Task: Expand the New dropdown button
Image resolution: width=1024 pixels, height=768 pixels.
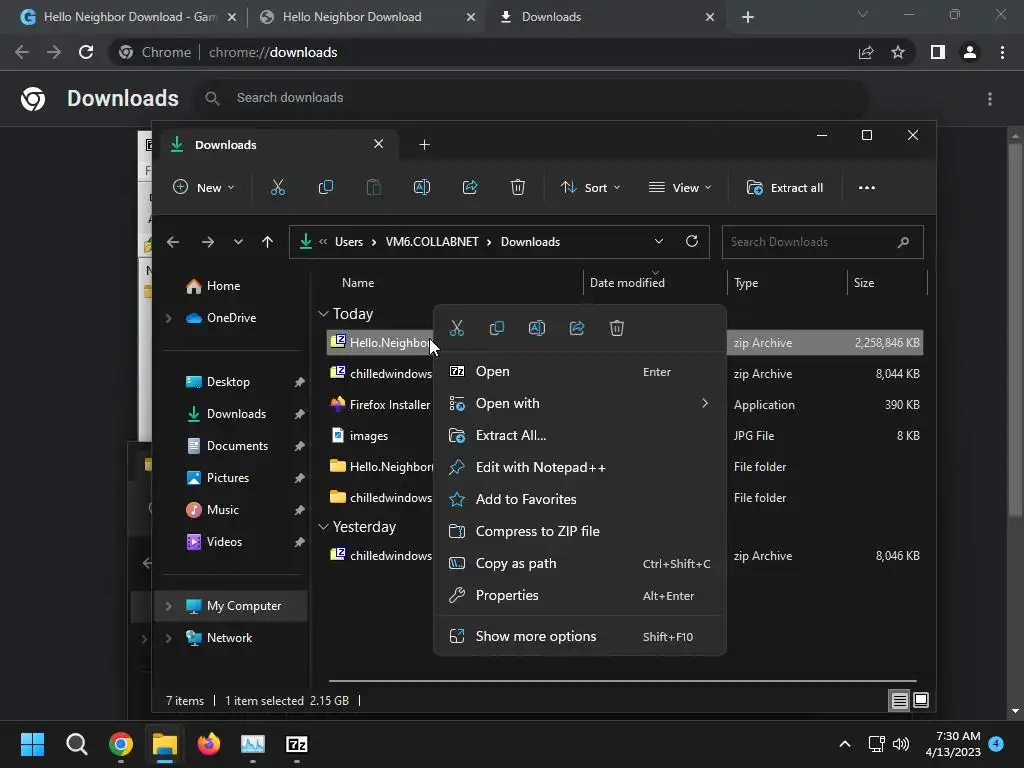Action: point(204,187)
